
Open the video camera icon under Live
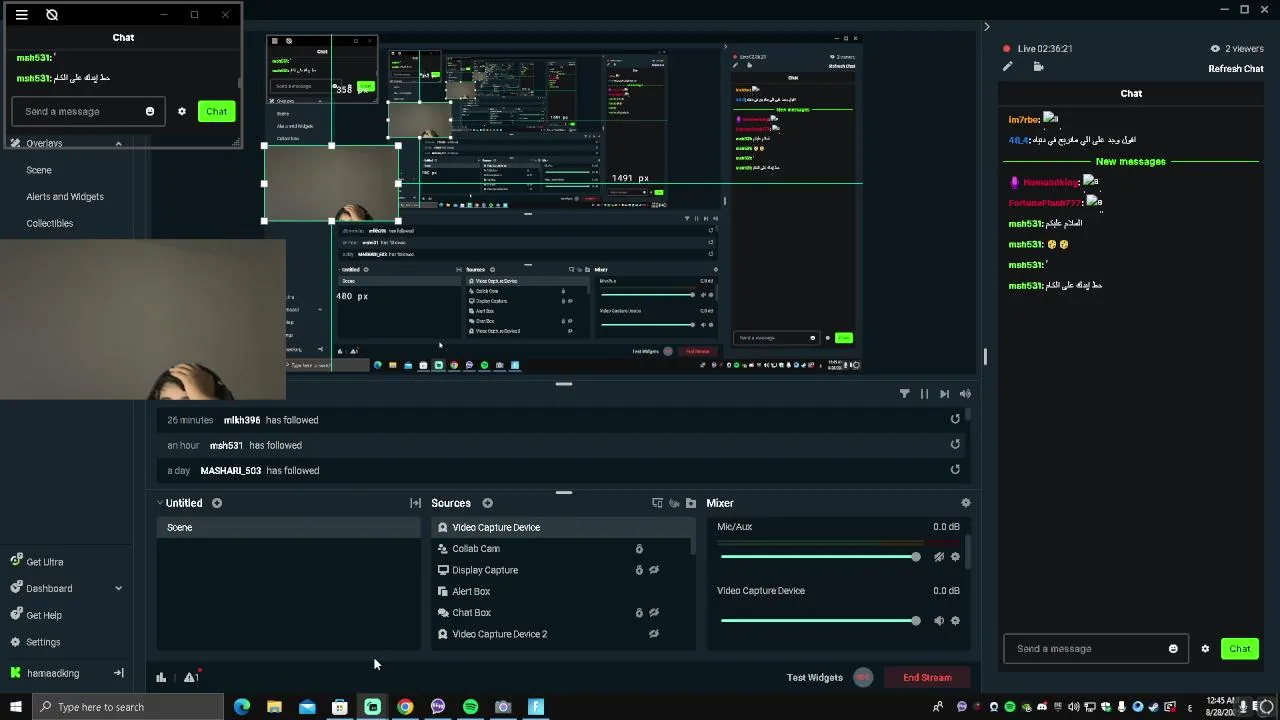(x=1038, y=67)
